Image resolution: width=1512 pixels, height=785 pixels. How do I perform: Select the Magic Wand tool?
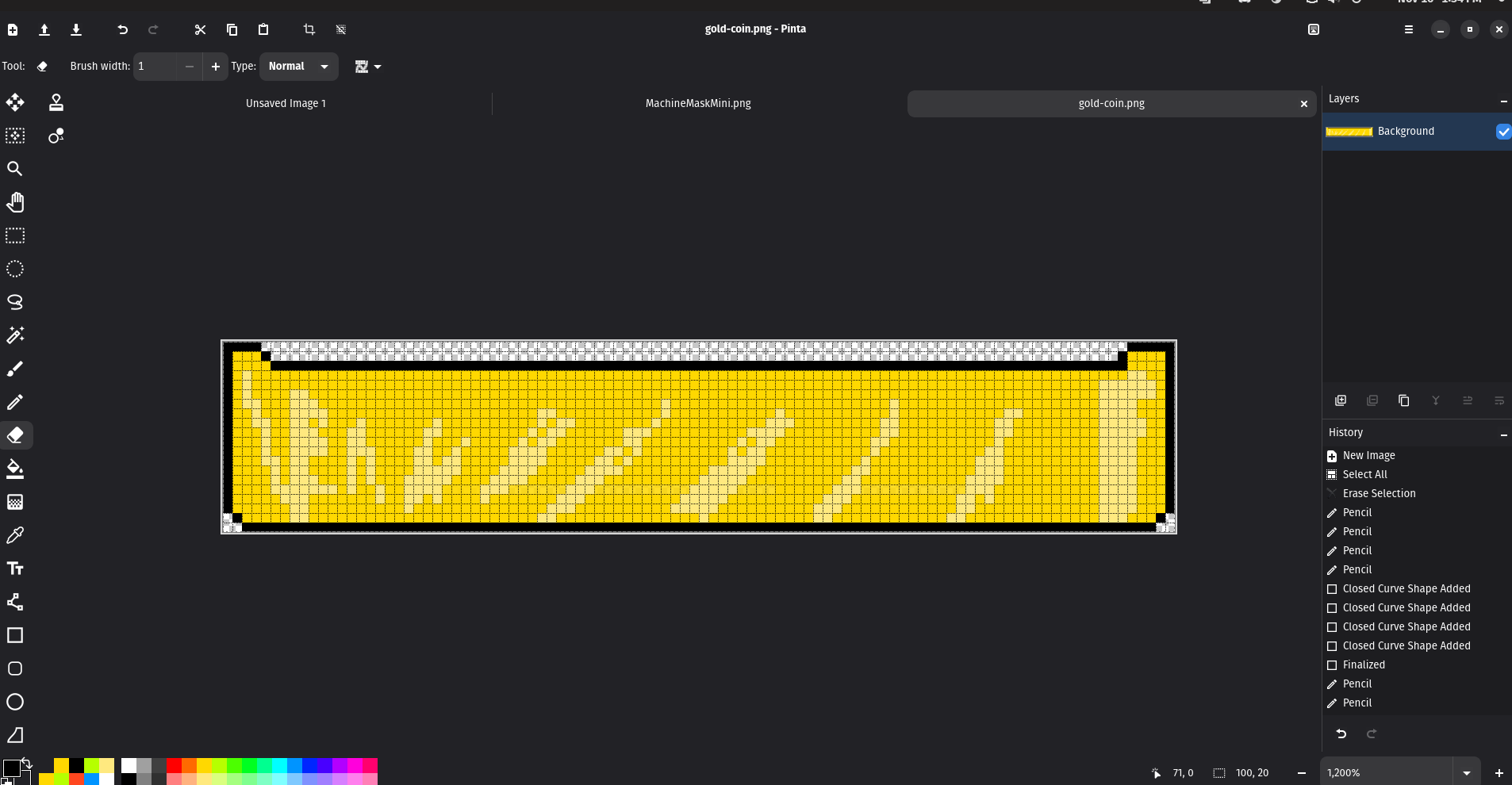(15, 335)
